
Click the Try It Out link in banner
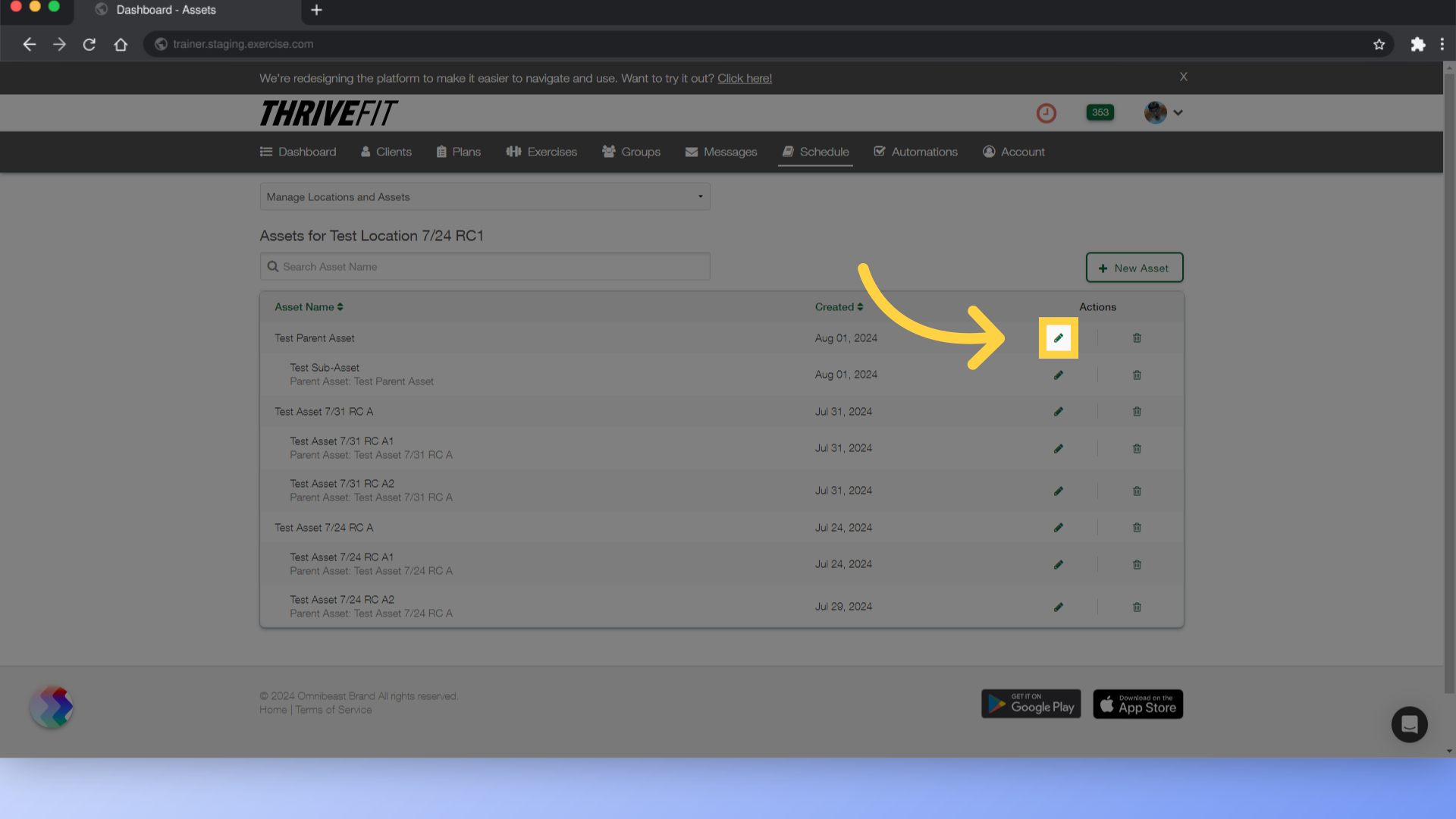(744, 78)
